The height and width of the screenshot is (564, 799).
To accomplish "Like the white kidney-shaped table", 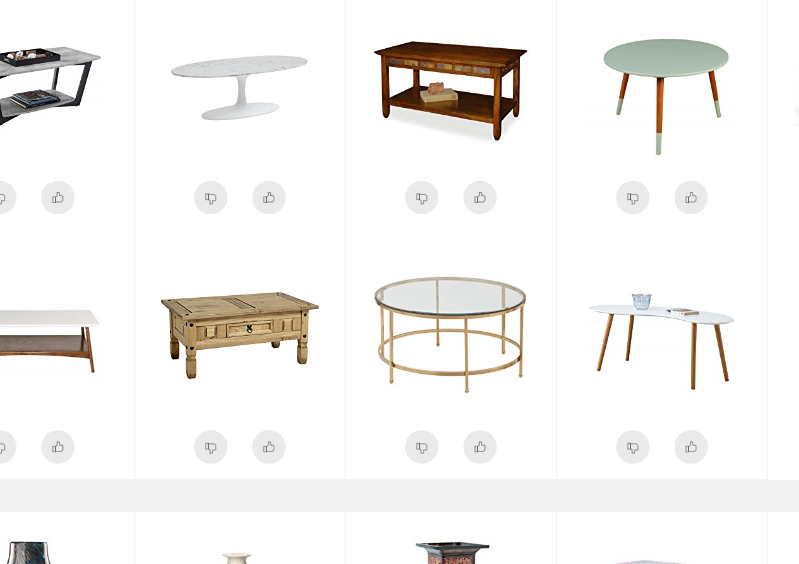I will click(x=691, y=447).
